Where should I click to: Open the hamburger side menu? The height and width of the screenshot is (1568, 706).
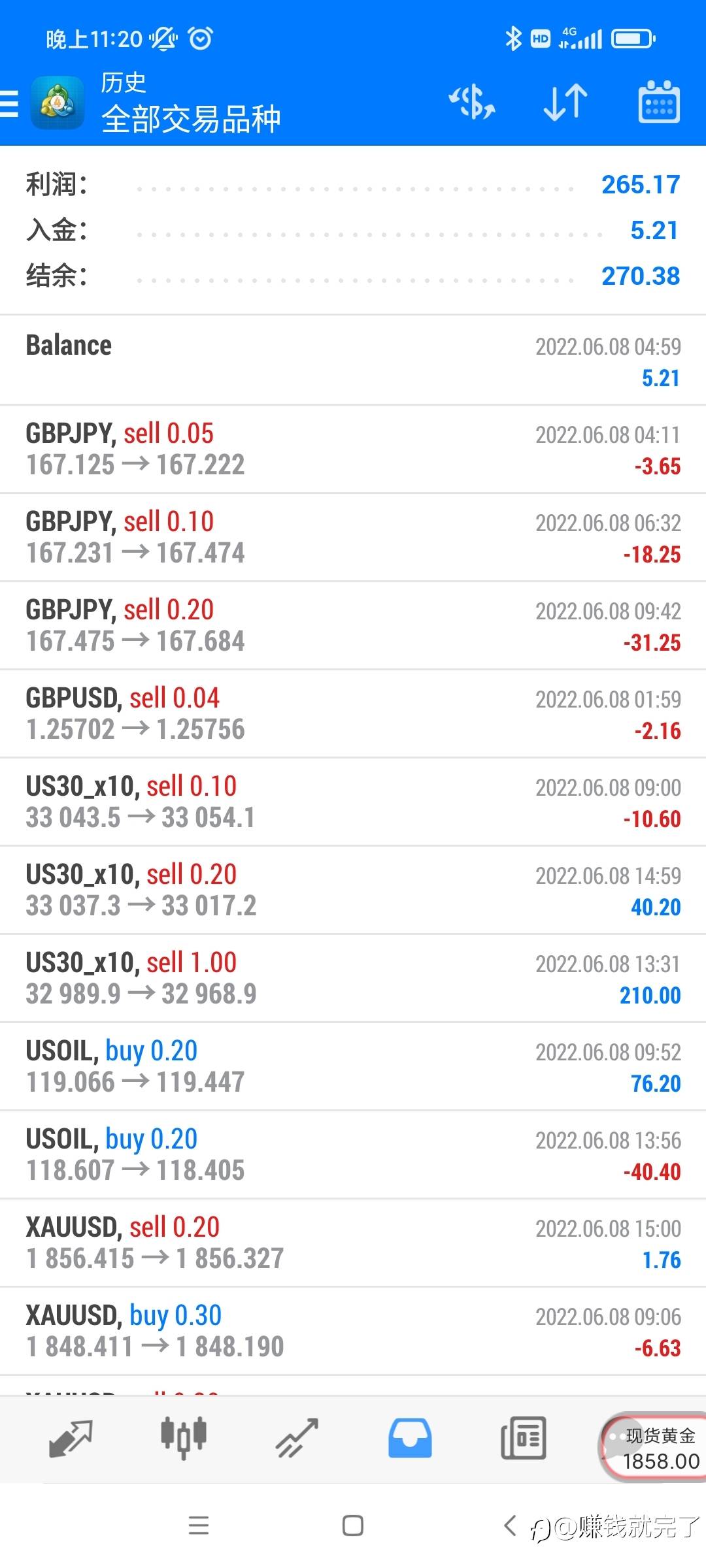(10, 104)
